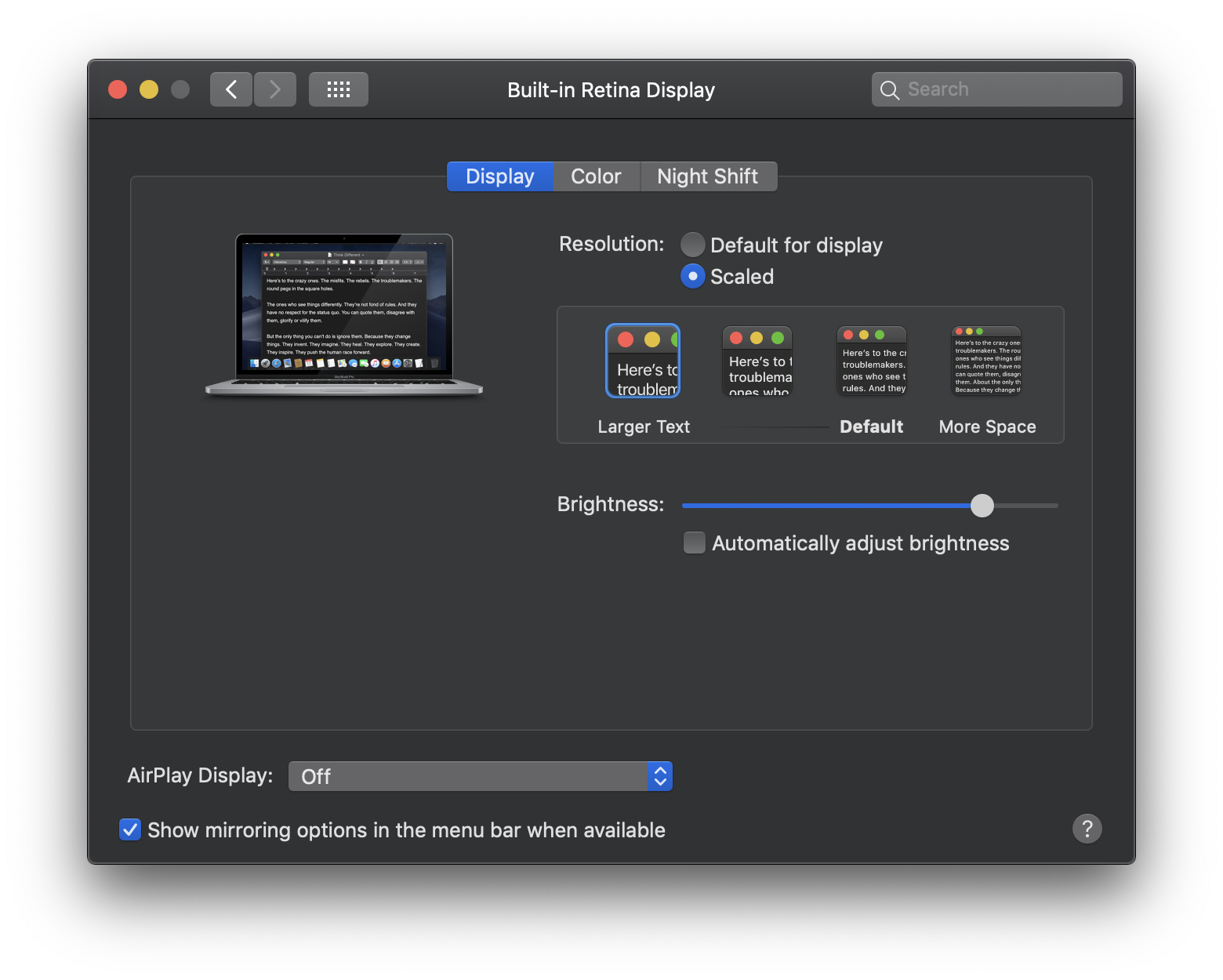Select the Scaled radio button
The image size is (1223, 980).
[x=692, y=276]
